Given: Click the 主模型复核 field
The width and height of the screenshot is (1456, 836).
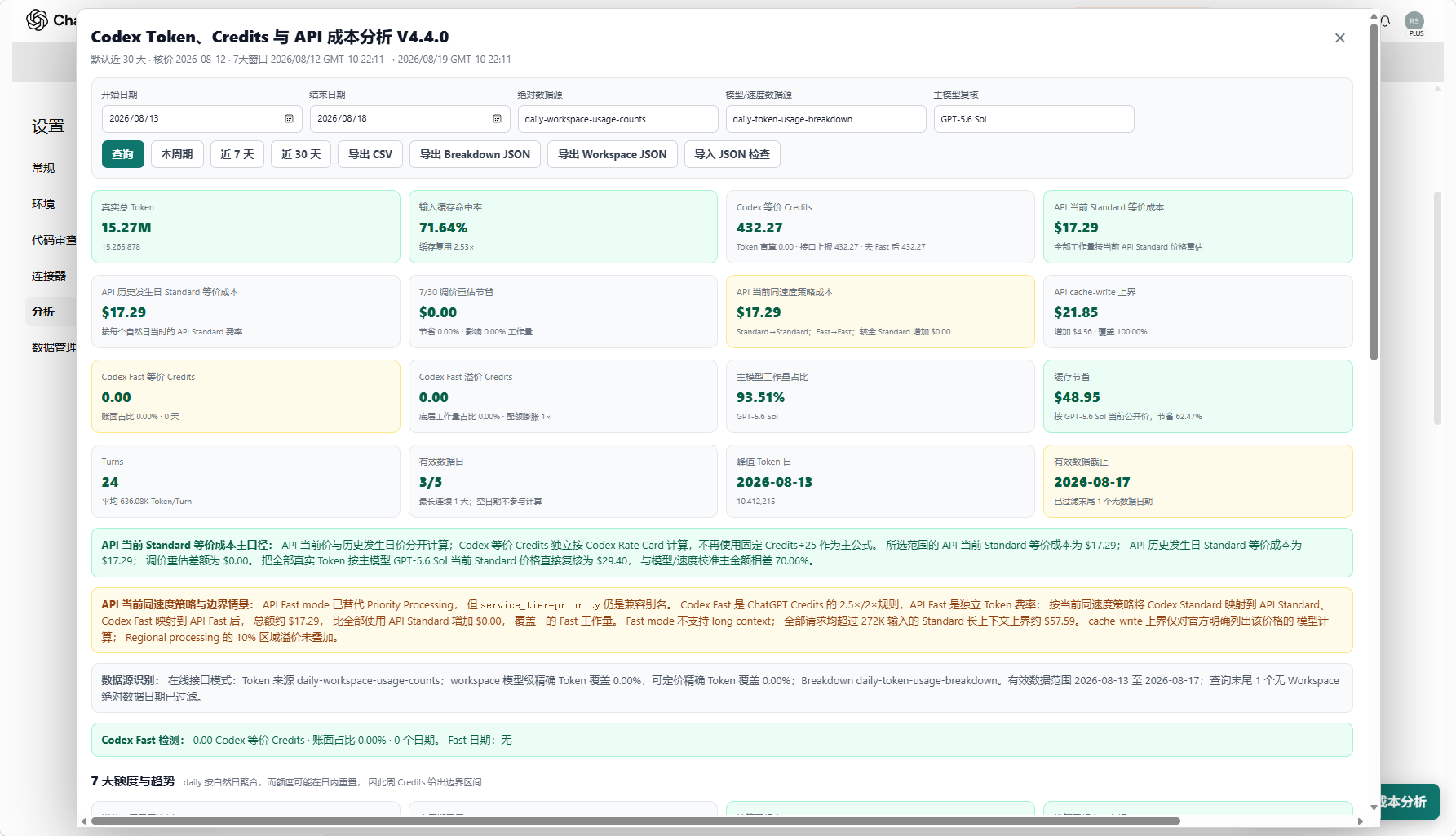Looking at the screenshot, I should coord(1034,119).
